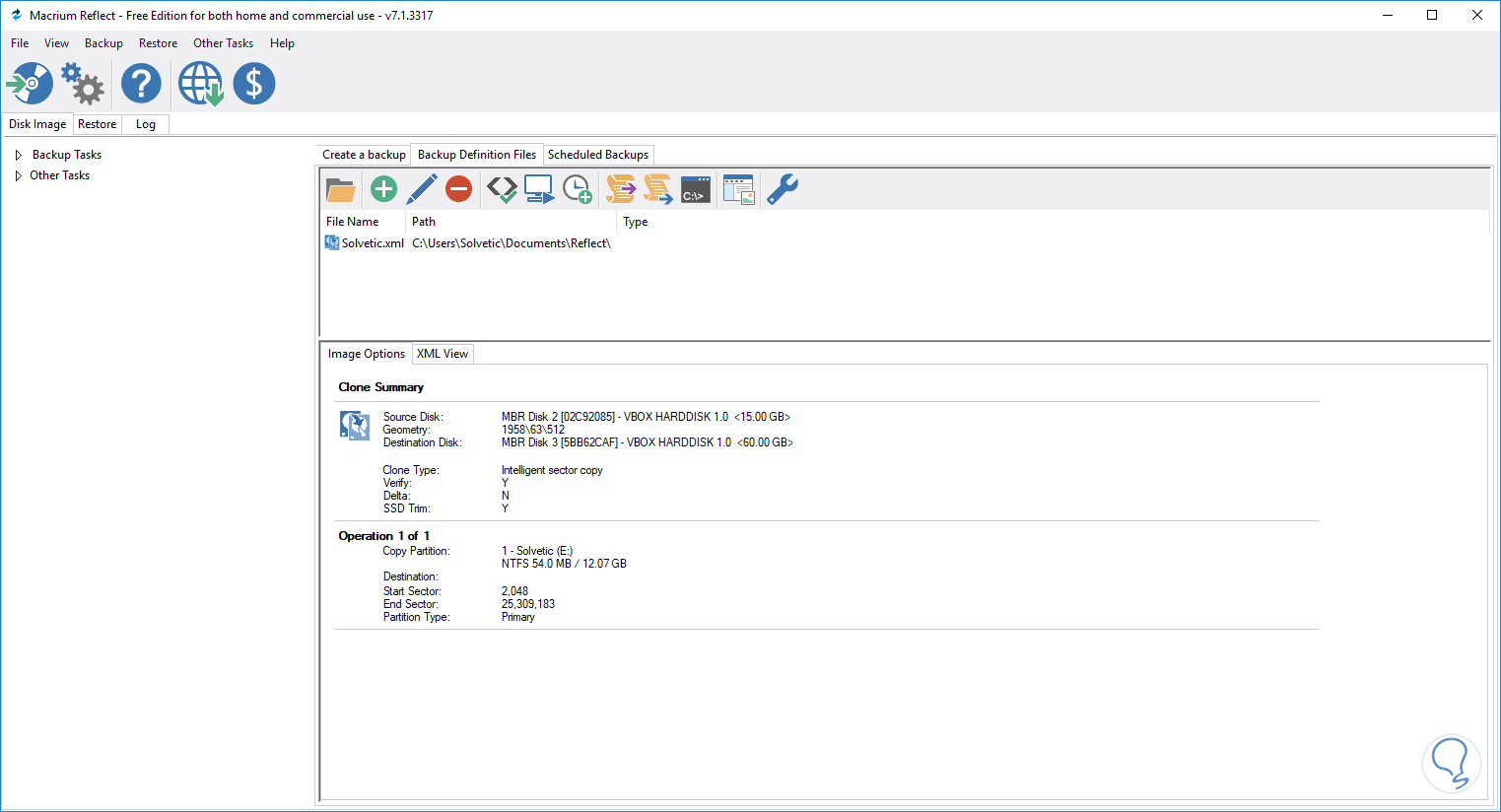
Task: Open the Backup menu
Action: pyautogui.click(x=103, y=43)
